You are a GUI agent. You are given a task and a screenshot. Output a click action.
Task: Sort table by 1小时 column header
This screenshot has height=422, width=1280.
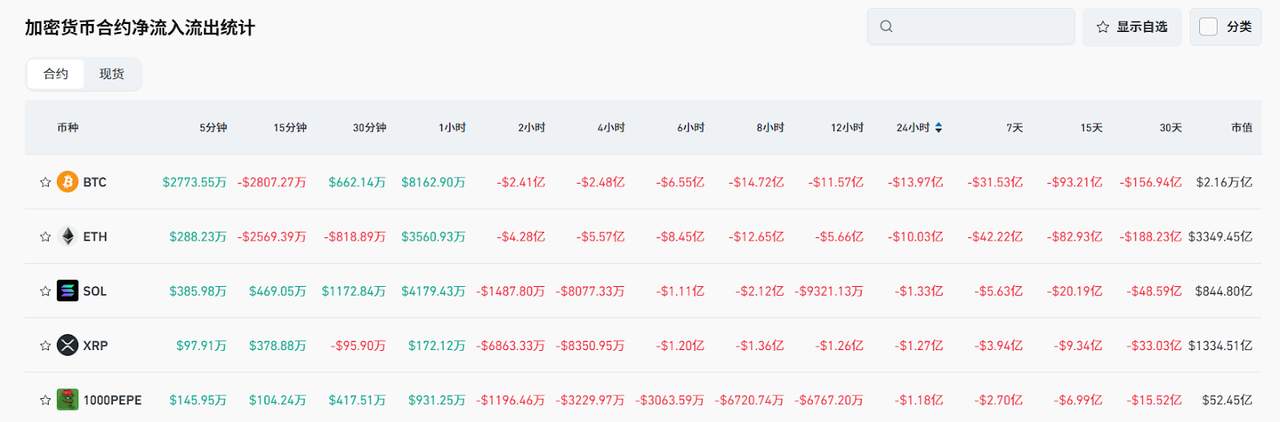tap(452, 128)
